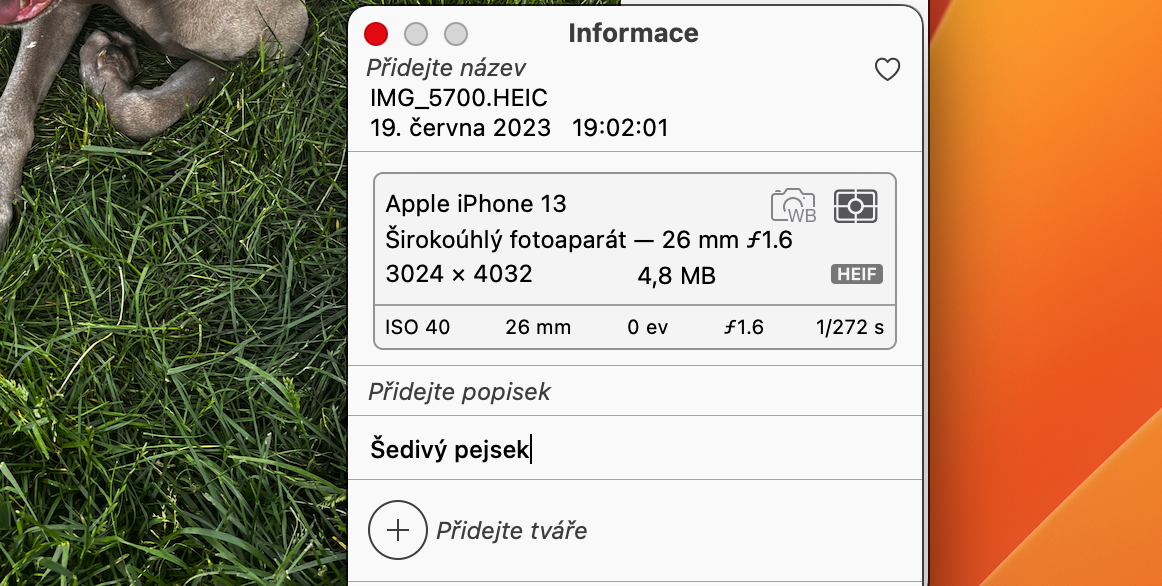Click the plus icon to add faces
The image size is (1162, 586).
click(398, 530)
